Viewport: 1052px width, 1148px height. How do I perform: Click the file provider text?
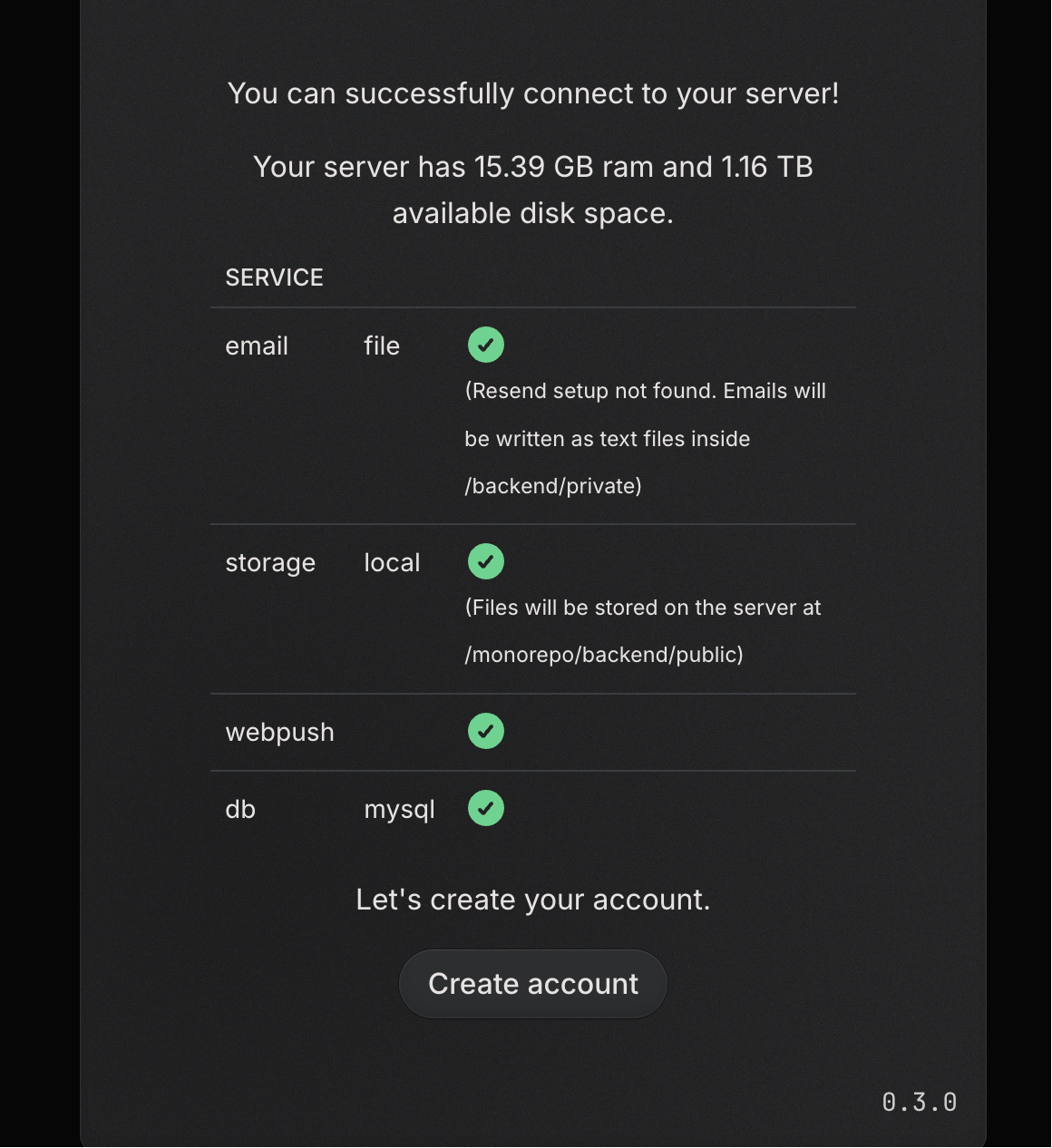pos(382,345)
